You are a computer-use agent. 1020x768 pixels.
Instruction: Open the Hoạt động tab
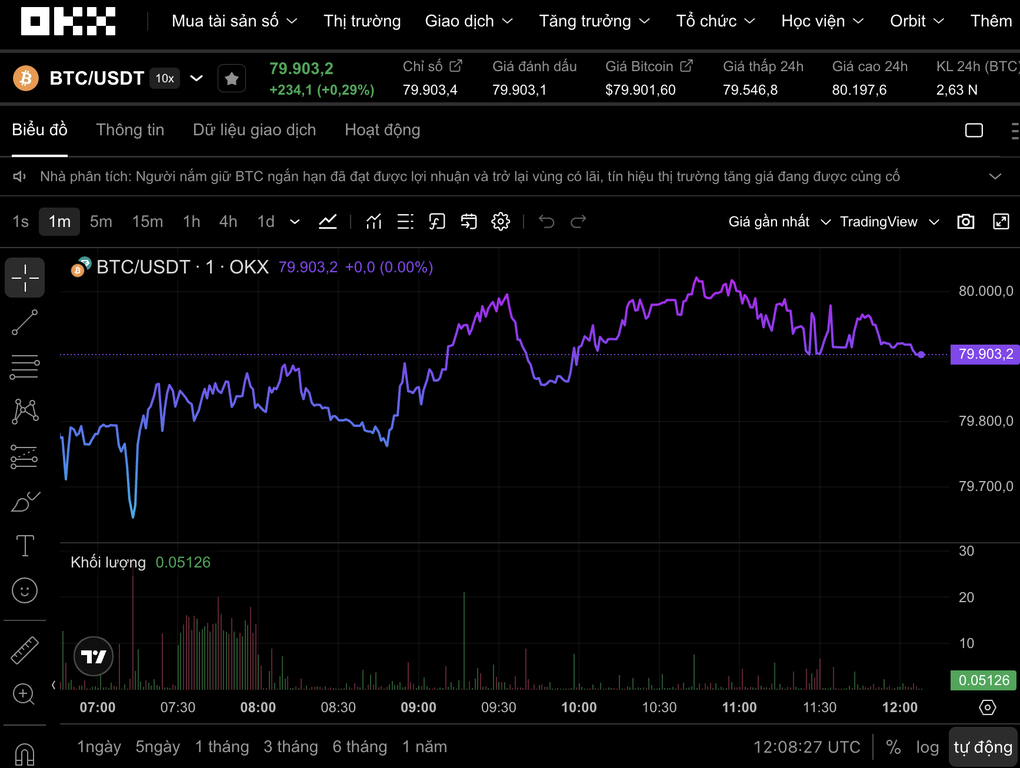tap(382, 130)
